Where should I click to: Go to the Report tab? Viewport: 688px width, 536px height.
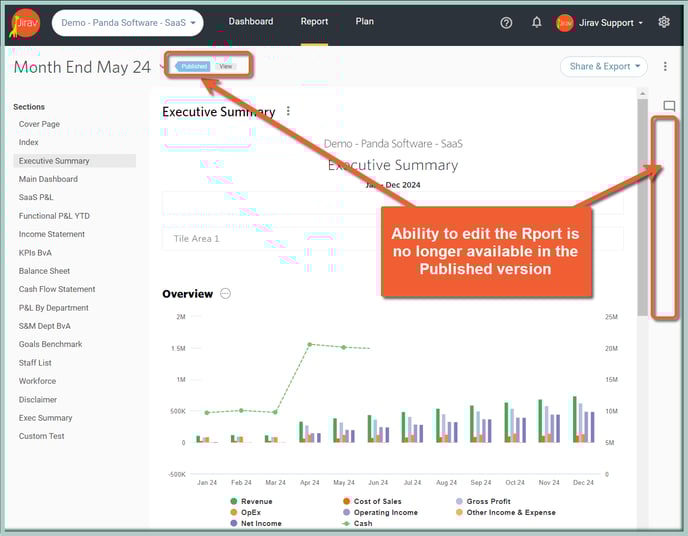(x=314, y=21)
